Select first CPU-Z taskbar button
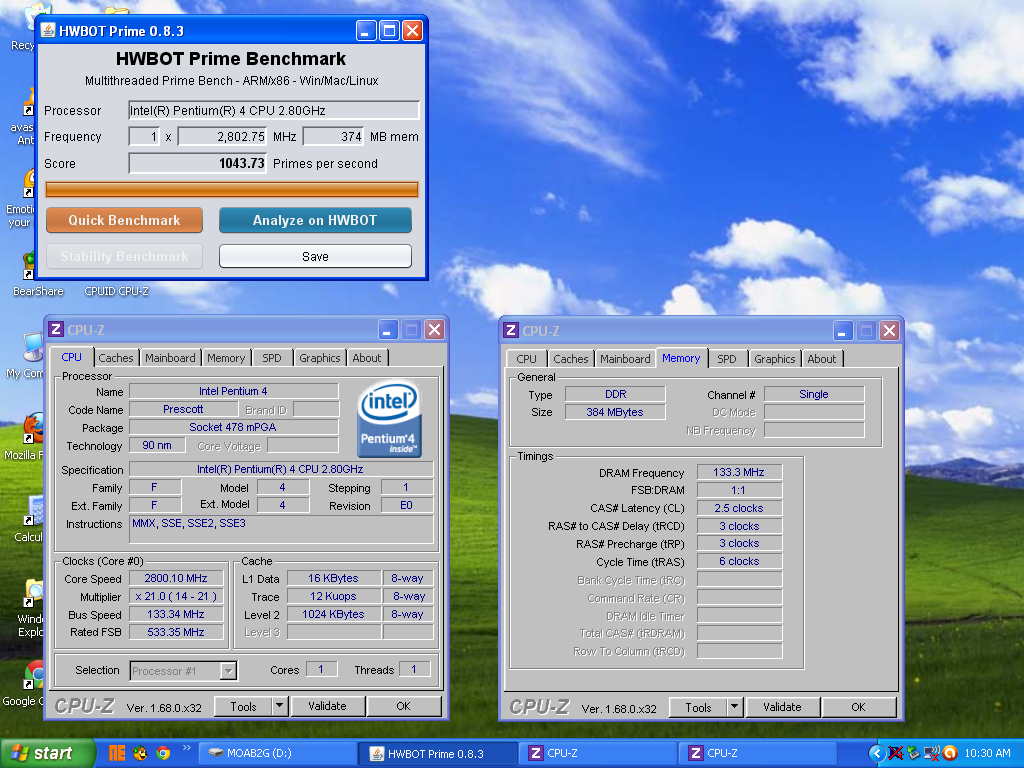1024x768 pixels. tap(599, 753)
